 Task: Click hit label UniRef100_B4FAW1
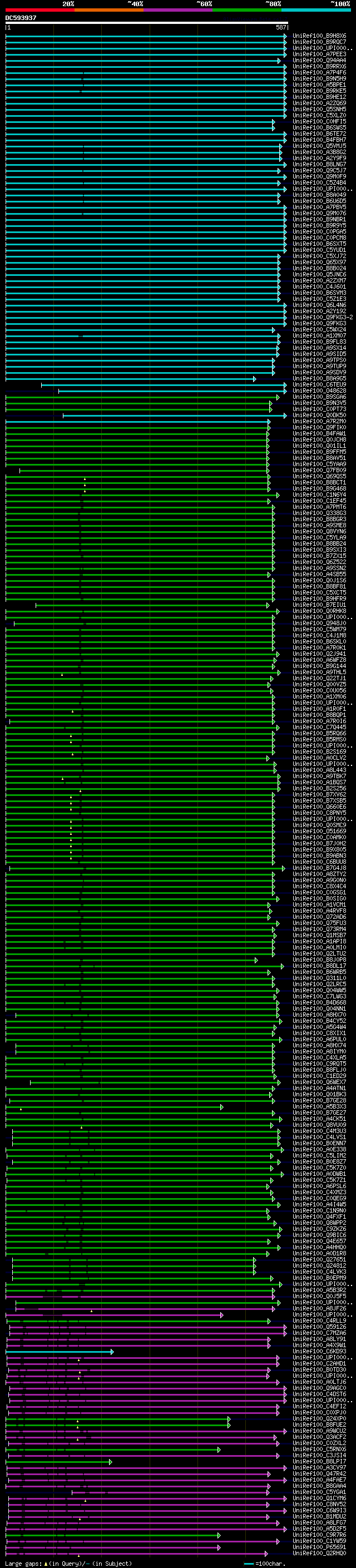pyautogui.click(x=319, y=433)
